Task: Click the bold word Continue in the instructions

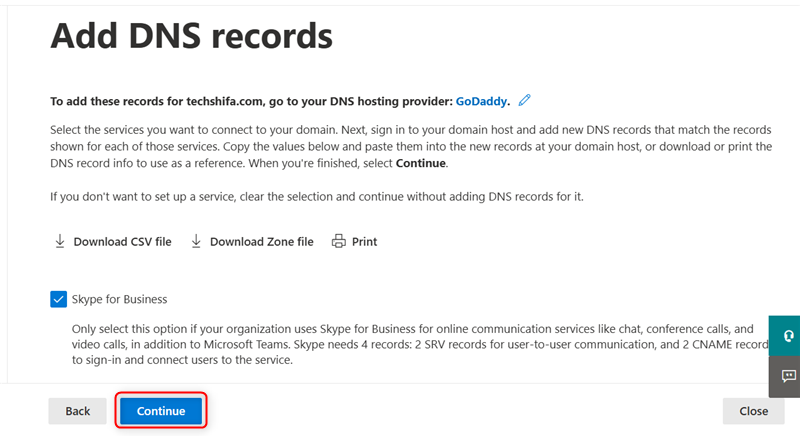Action: [x=420, y=163]
